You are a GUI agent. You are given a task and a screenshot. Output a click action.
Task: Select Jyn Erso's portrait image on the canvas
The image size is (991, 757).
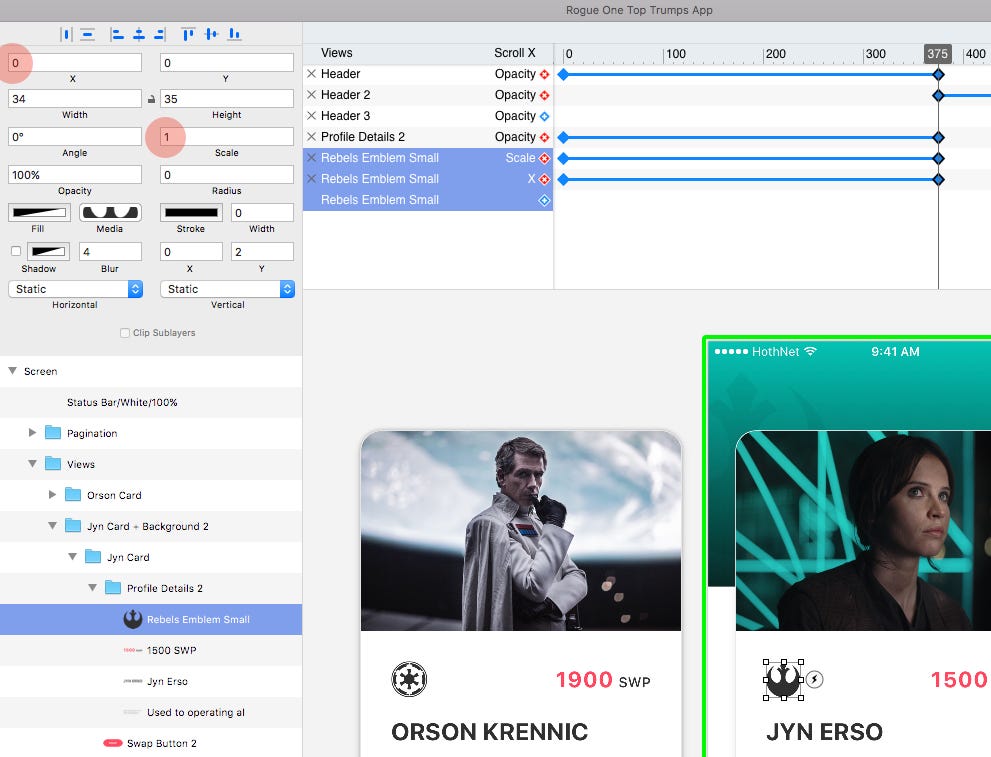click(863, 531)
